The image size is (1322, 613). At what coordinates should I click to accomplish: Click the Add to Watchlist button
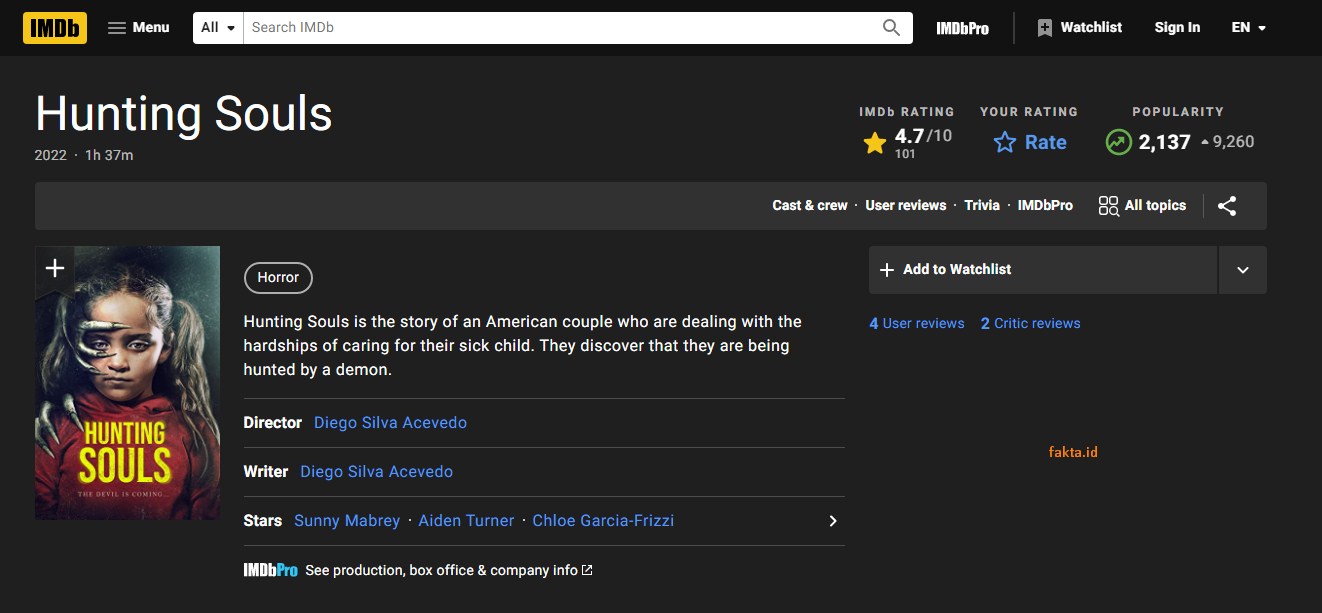[1043, 270]
